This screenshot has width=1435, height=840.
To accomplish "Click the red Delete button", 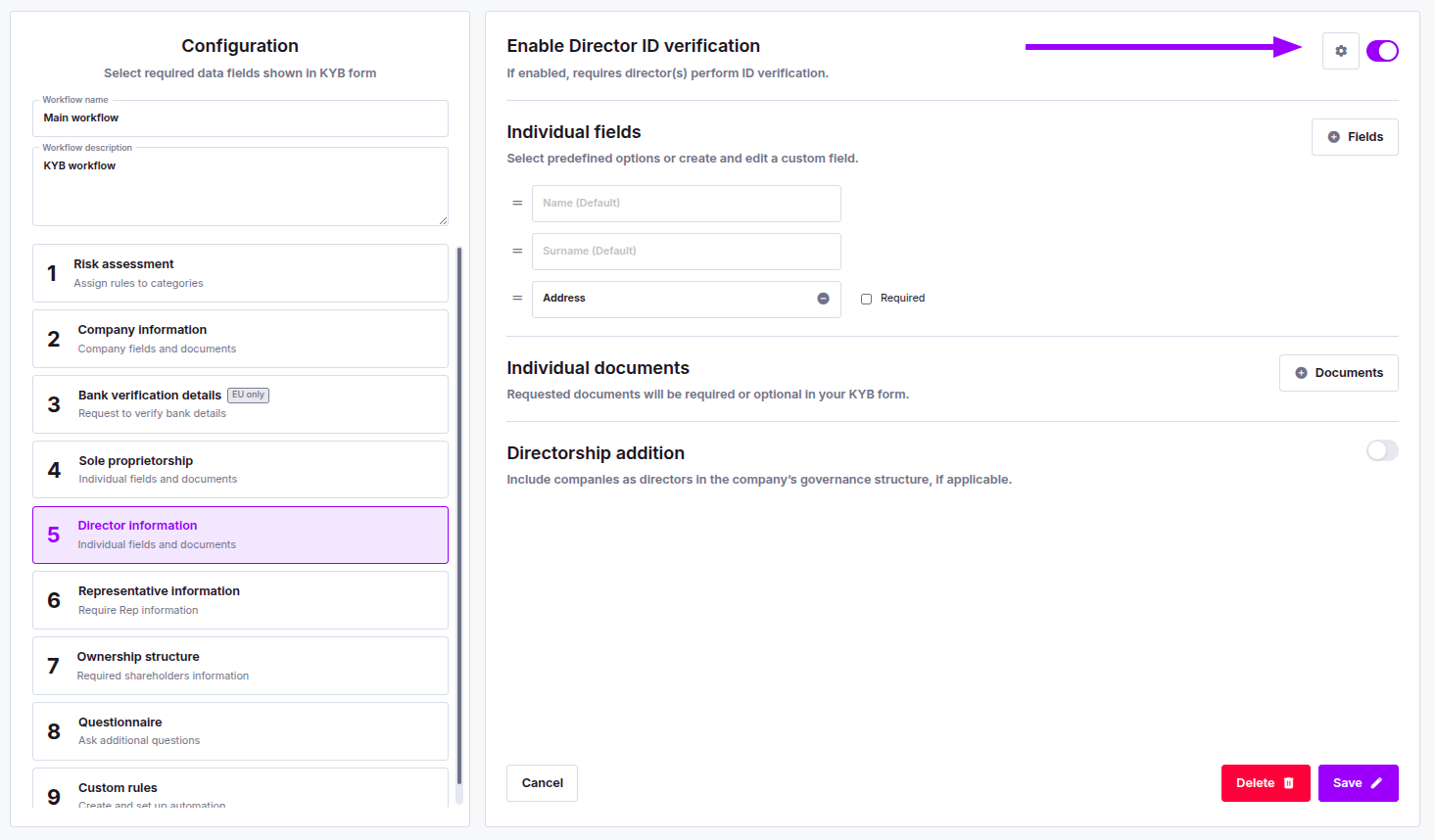I will 1266,783.
